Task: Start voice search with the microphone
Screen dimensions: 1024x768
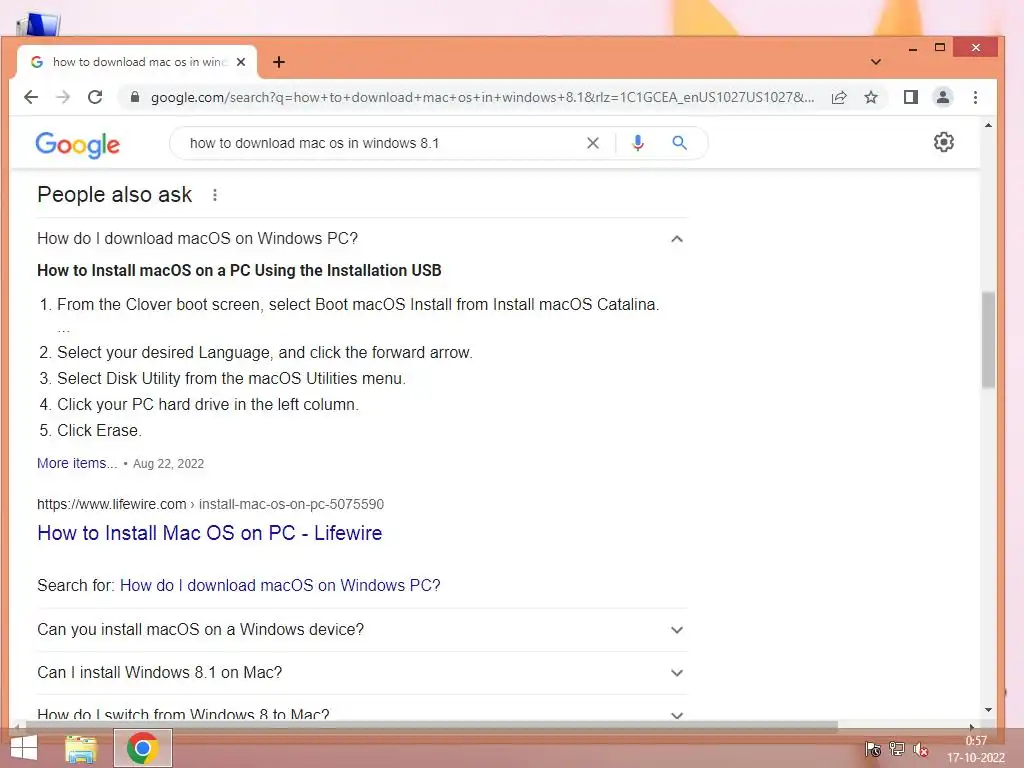Action: click(x=638, y=143)
